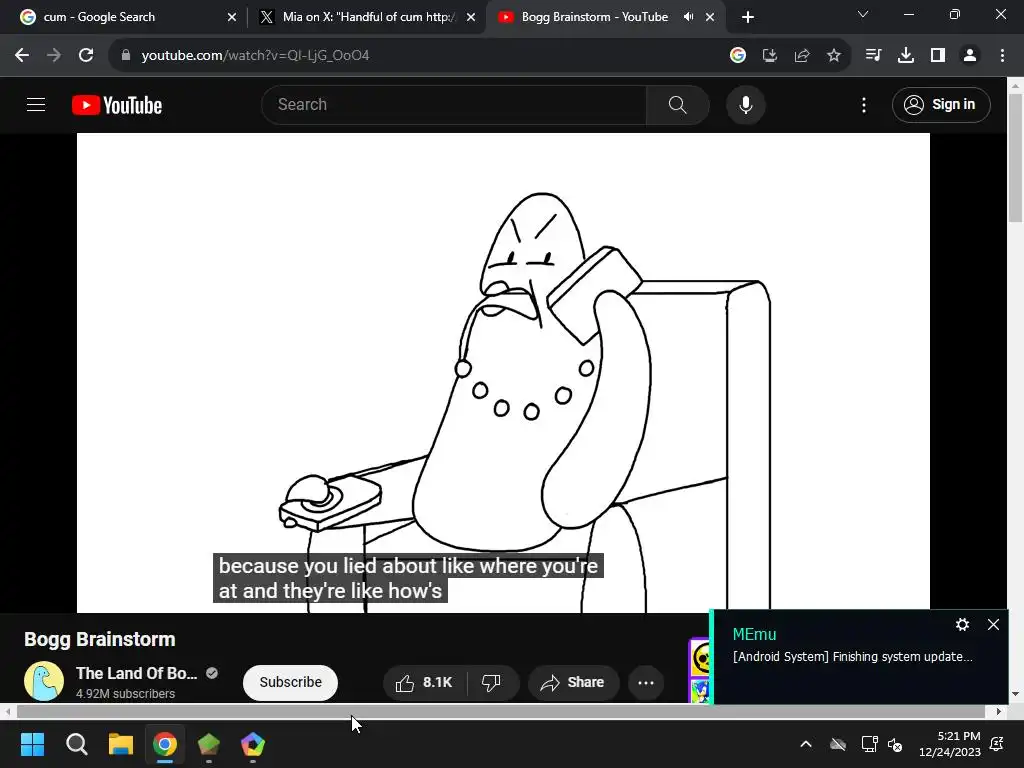
Task: Open a new browser tab
Action: pos(748,17)
